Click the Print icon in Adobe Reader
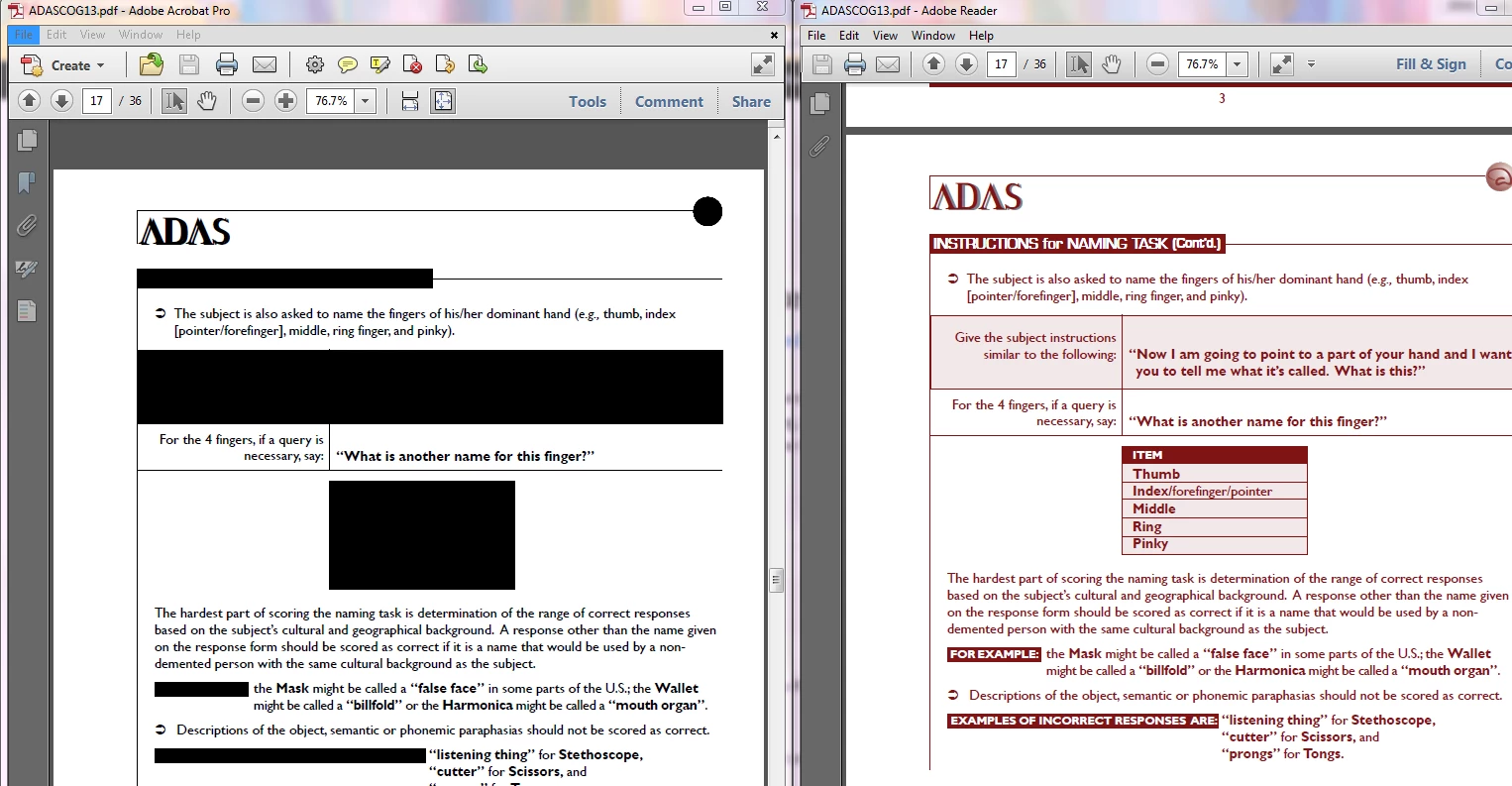The width and height of the screenshot is (1512, 786). tap(855, 64)
